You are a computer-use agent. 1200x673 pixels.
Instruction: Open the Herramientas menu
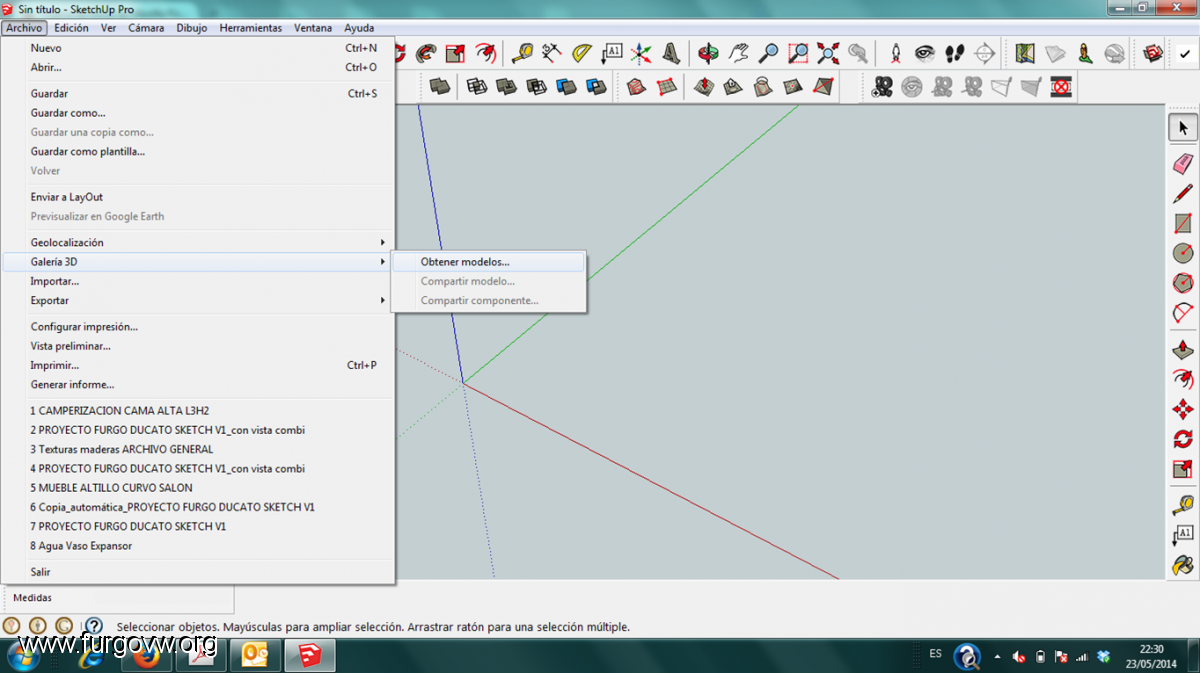point(251,28)
